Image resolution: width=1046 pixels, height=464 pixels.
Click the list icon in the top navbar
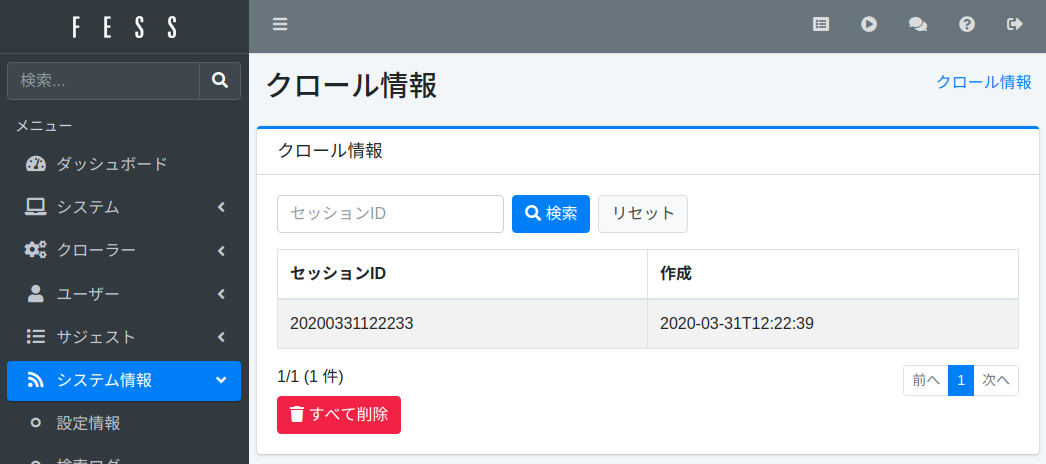821,25
